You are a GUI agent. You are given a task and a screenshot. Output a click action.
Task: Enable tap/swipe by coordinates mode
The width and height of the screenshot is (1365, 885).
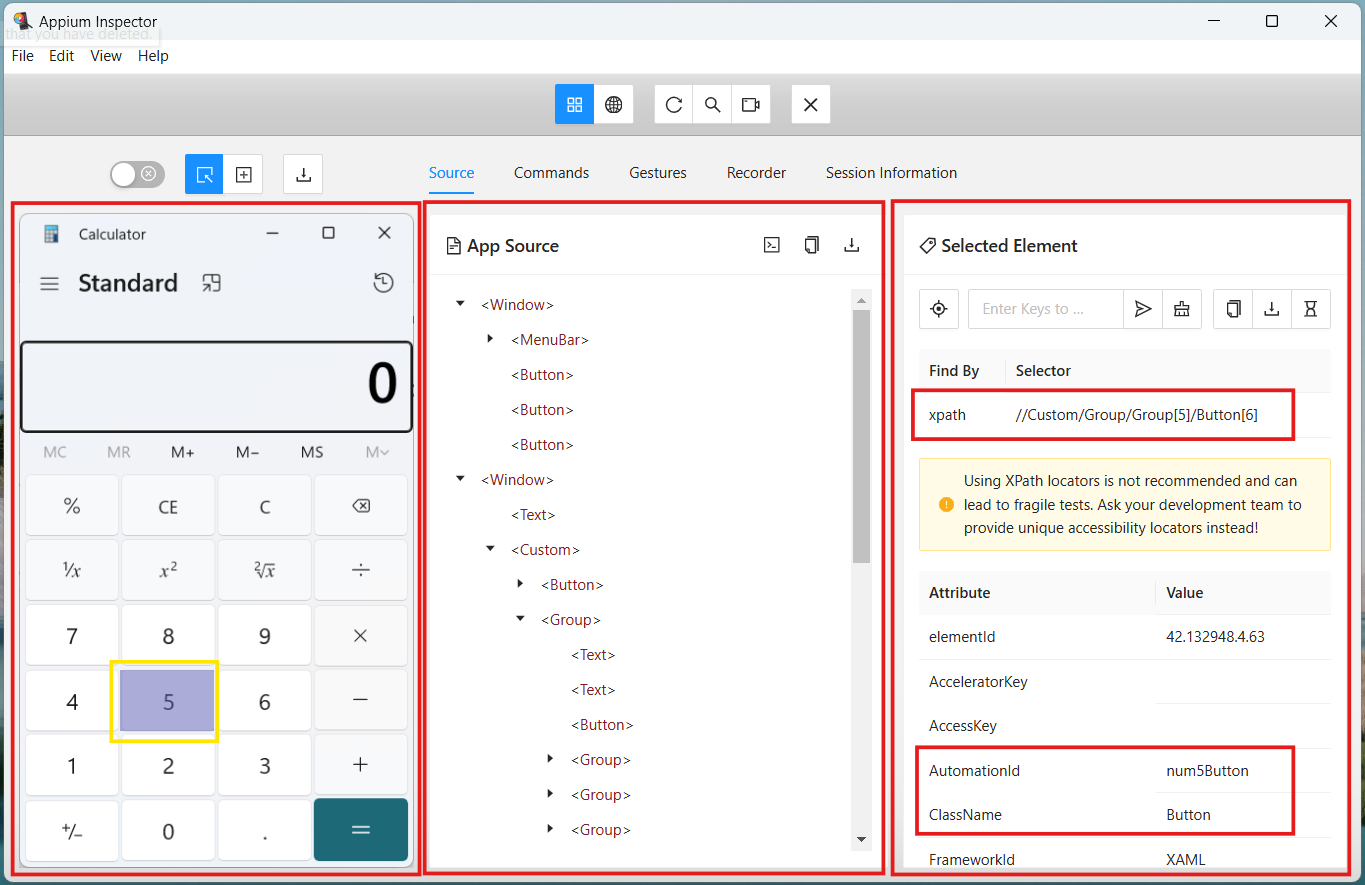243,174
